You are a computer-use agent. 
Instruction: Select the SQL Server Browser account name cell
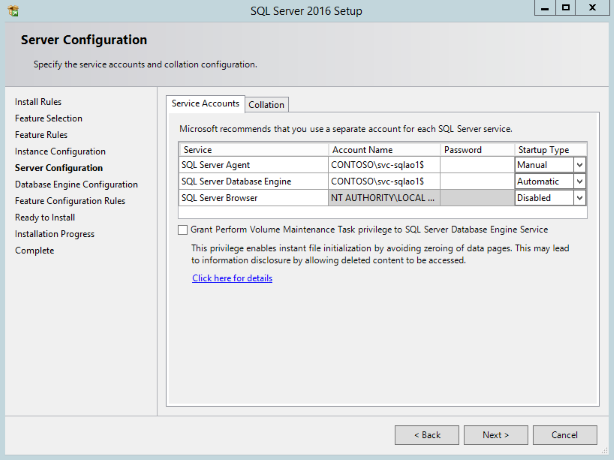(x=384, y=198)
